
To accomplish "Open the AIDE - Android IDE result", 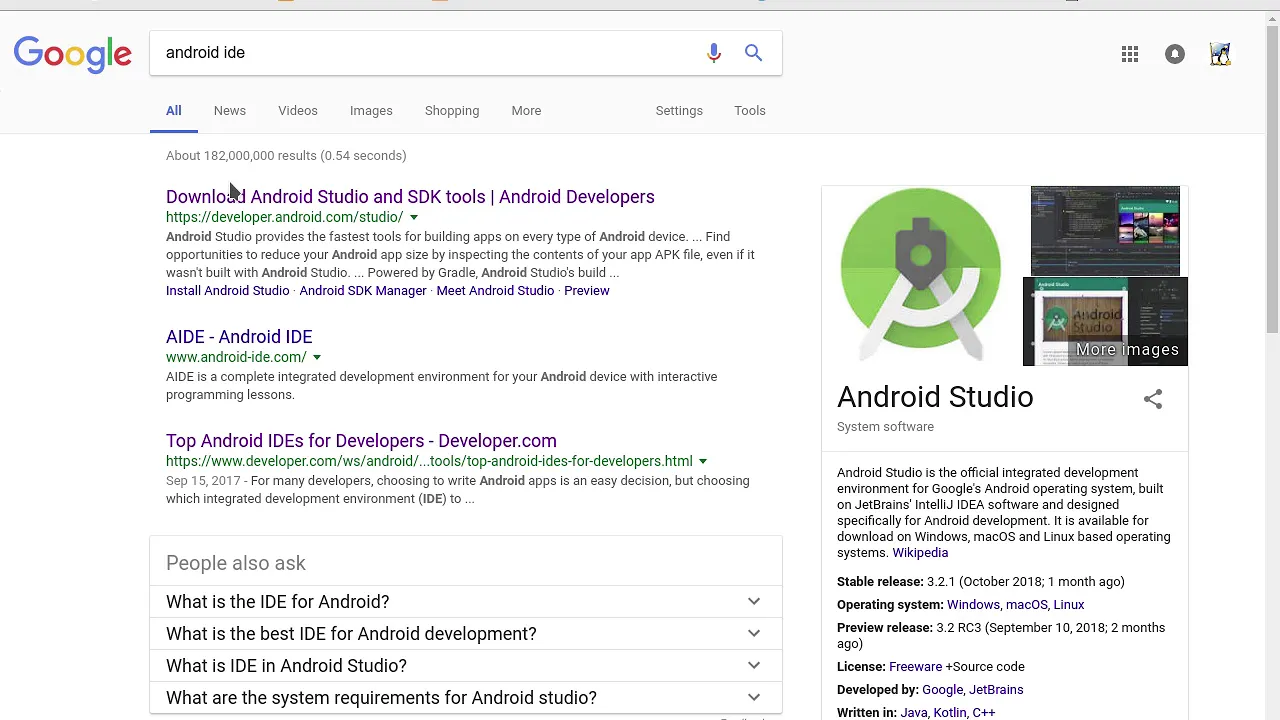I will click(239, 337).
